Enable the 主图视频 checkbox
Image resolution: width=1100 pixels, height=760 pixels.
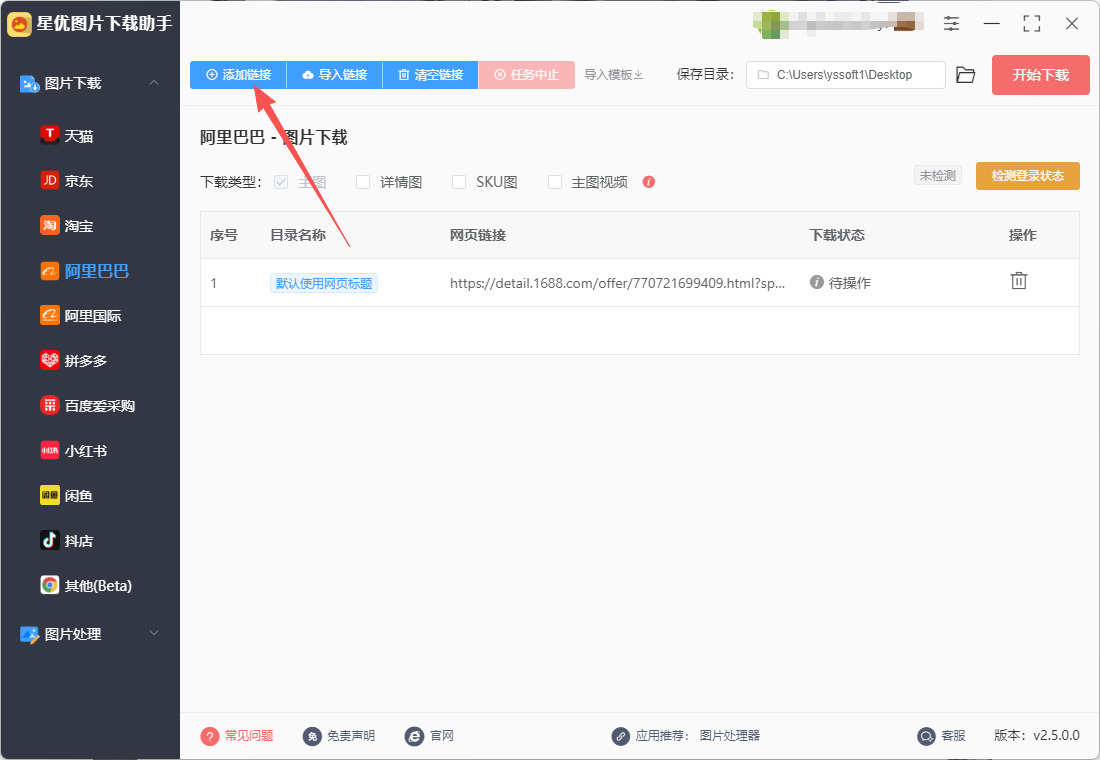coord(555,182)
